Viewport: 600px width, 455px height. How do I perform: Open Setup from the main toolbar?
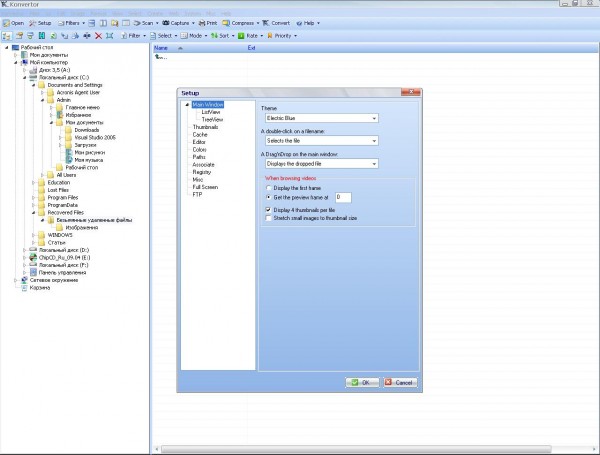(x=40, y=23)
